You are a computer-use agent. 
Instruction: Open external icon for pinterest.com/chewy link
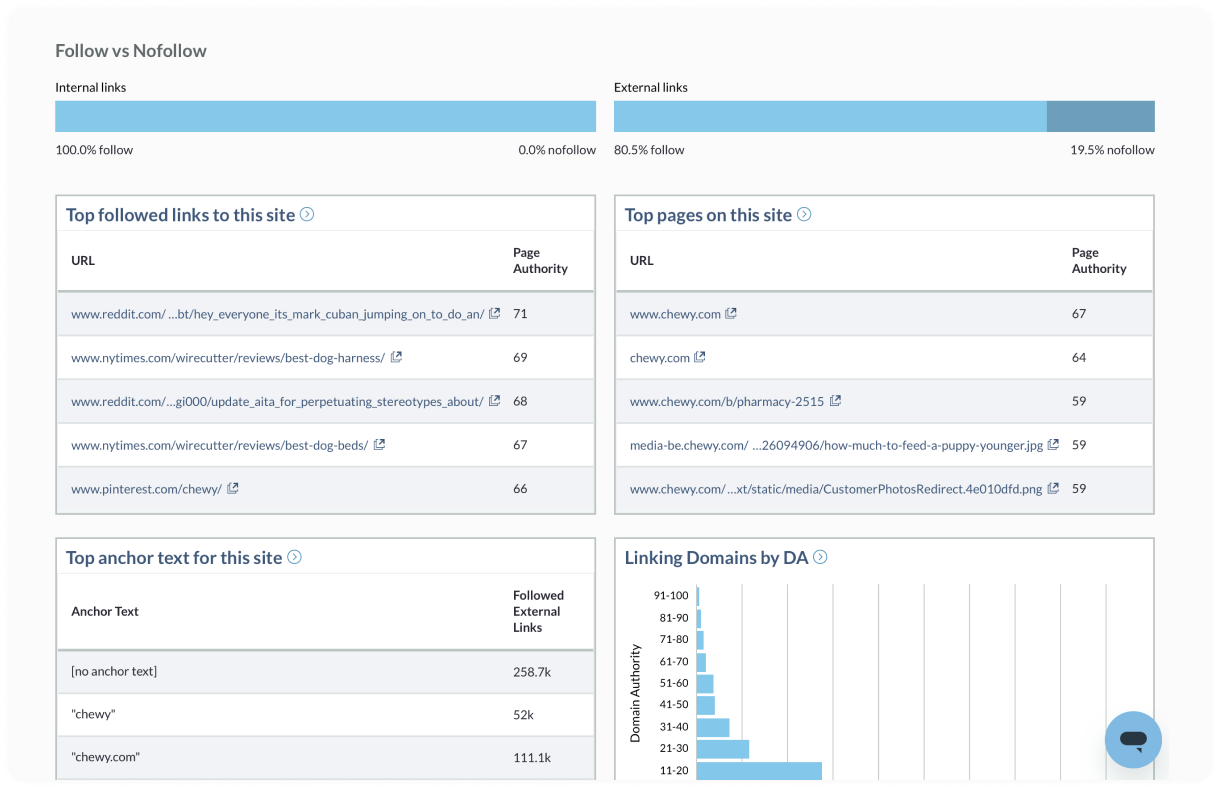[x=233, y=489]
